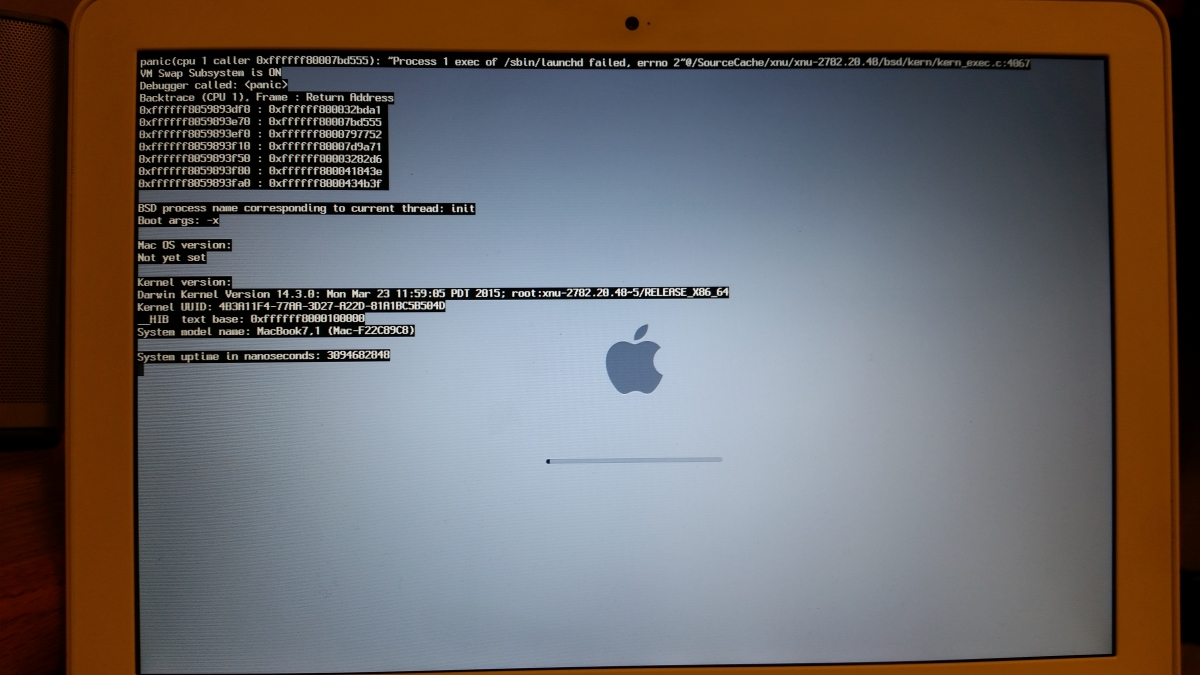Select the 'Mac OS version:' label
Screen dimensions: 1200x675
tap(185, 245)
